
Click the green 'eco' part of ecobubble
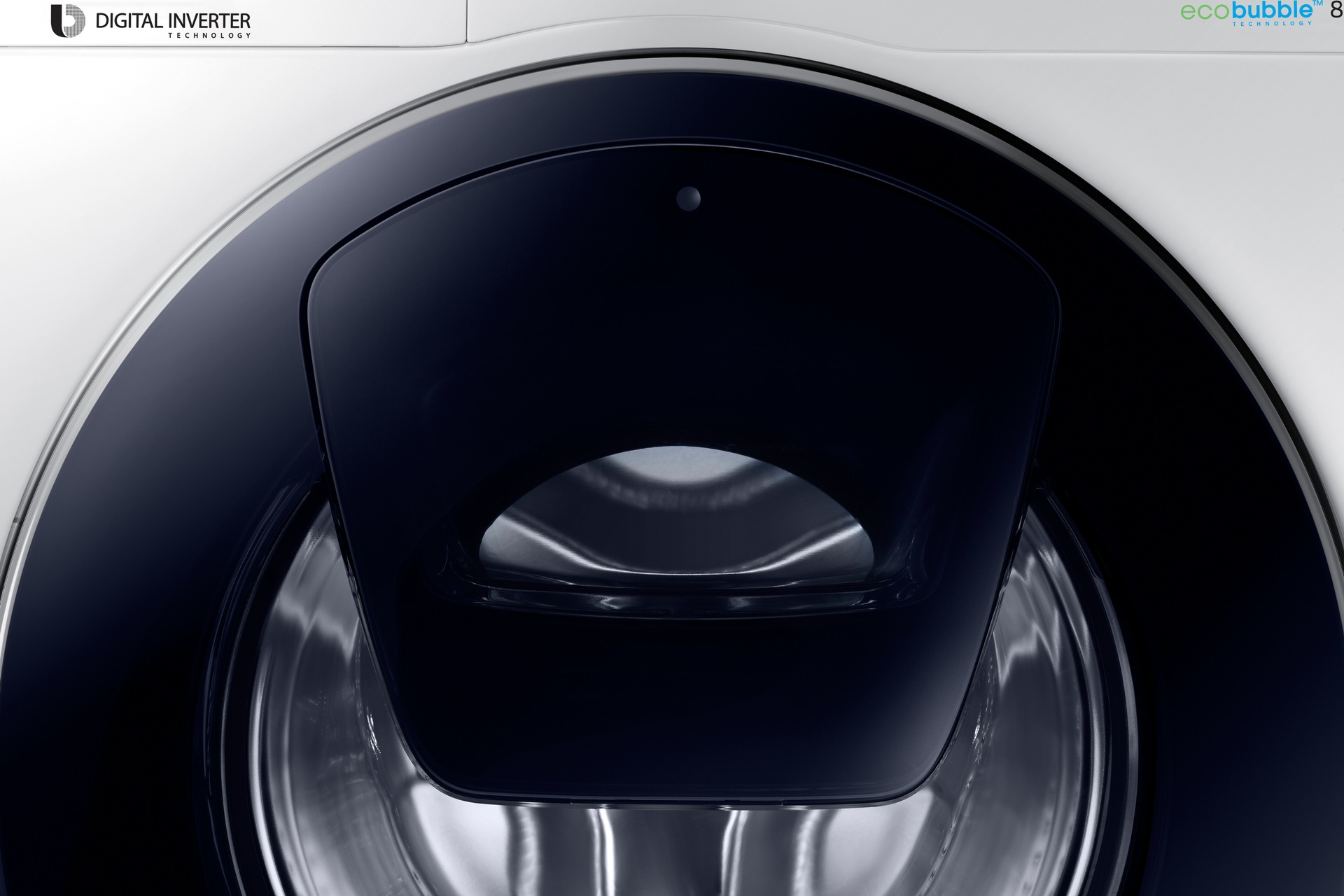(1206, 13)
